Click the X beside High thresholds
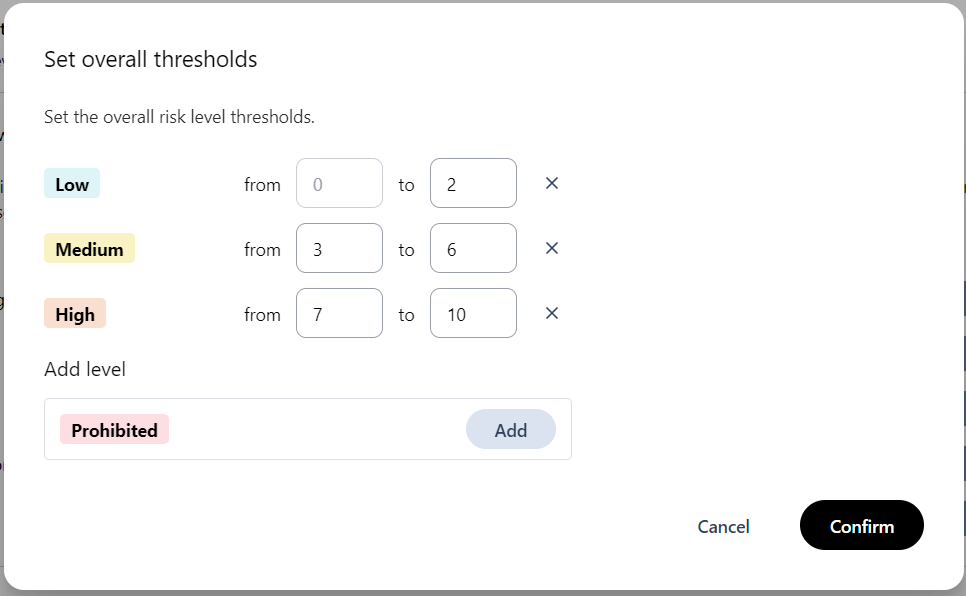 tap(551, 314)
